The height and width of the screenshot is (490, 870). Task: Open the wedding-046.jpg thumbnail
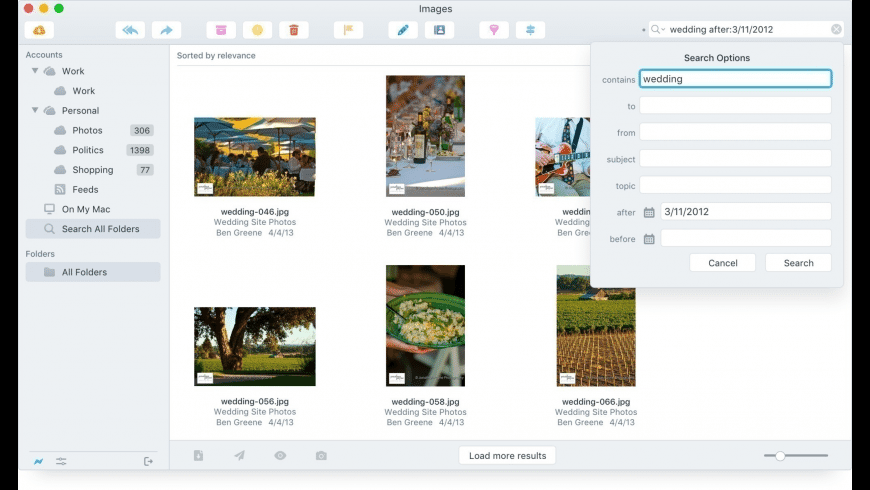click(x=255, y=157)
